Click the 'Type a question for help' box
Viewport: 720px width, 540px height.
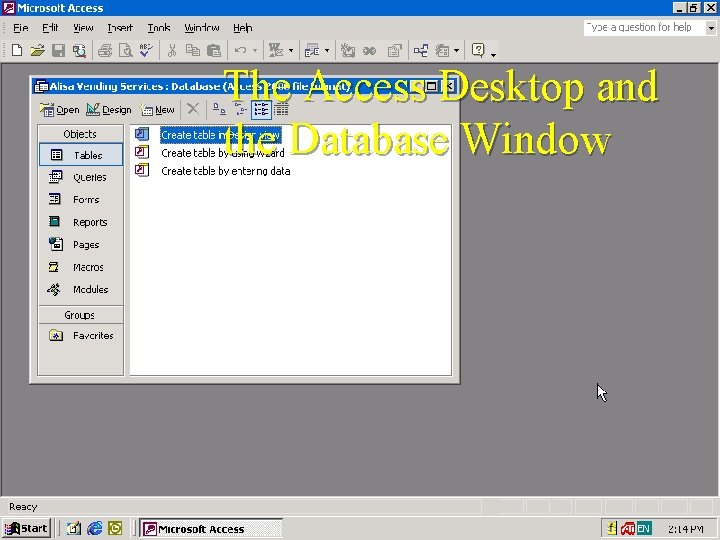645,28
